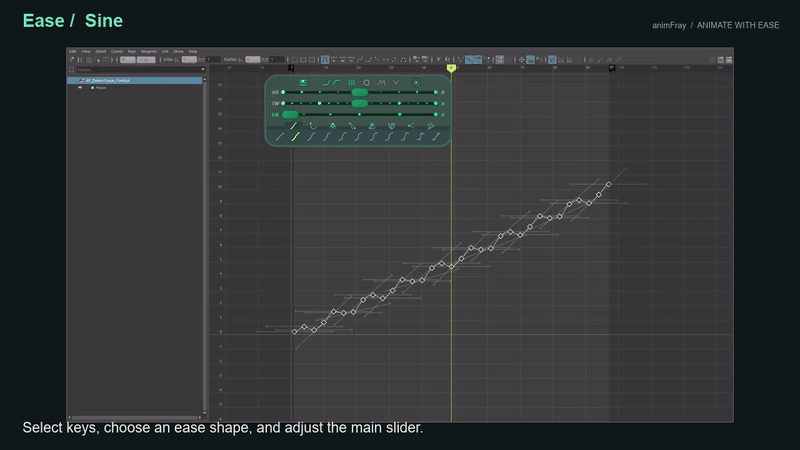The image size is (800, 450).
Task: Click the triple vertical bars icon in green panel
Action: 352,83
